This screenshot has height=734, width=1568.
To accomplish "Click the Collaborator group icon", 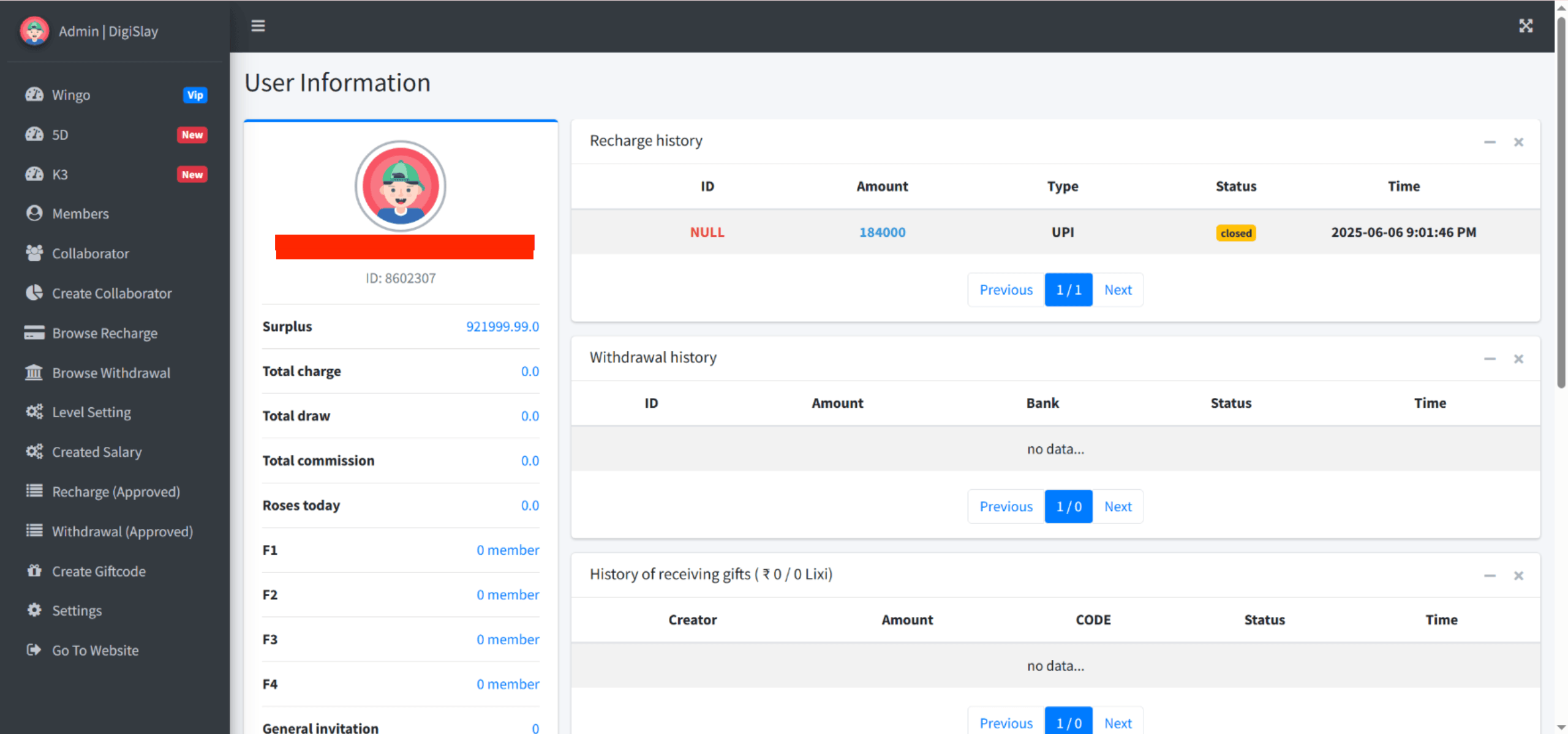I will click(x=34, y=253).
